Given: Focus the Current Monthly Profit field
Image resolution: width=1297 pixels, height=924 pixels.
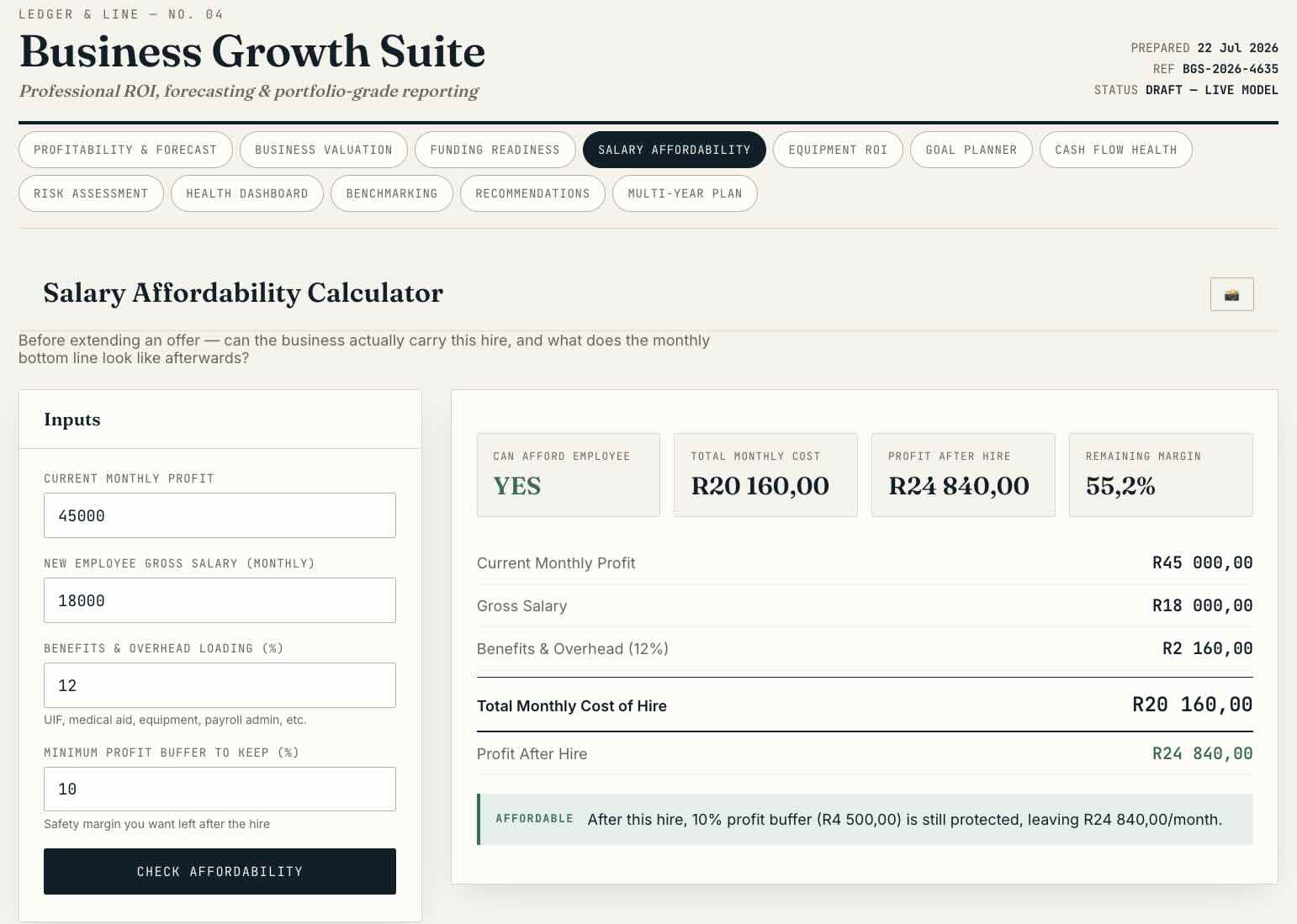Looking at the screenshot, I should [220, 515].
